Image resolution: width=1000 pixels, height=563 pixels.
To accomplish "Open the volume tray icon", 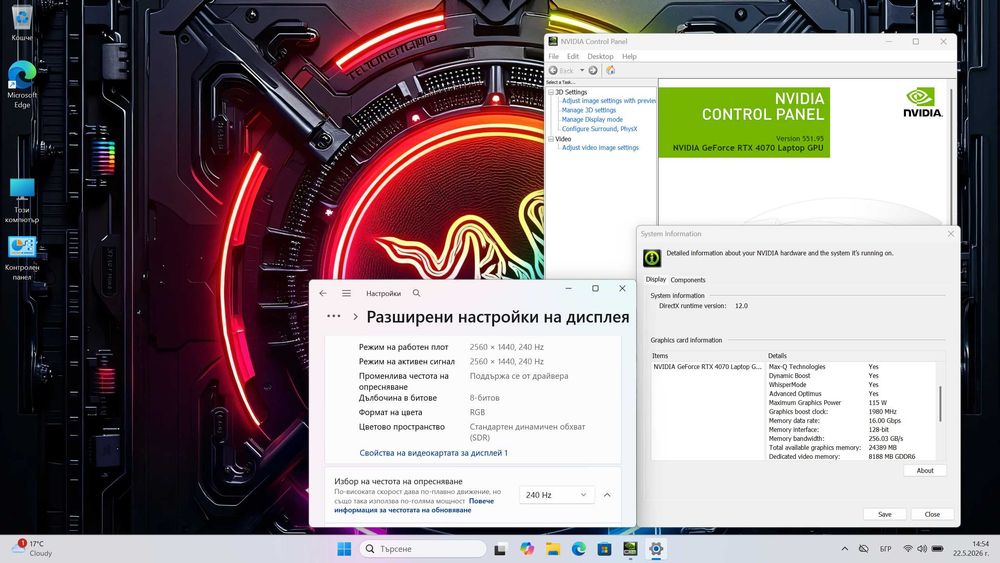I will pos(922,549).
